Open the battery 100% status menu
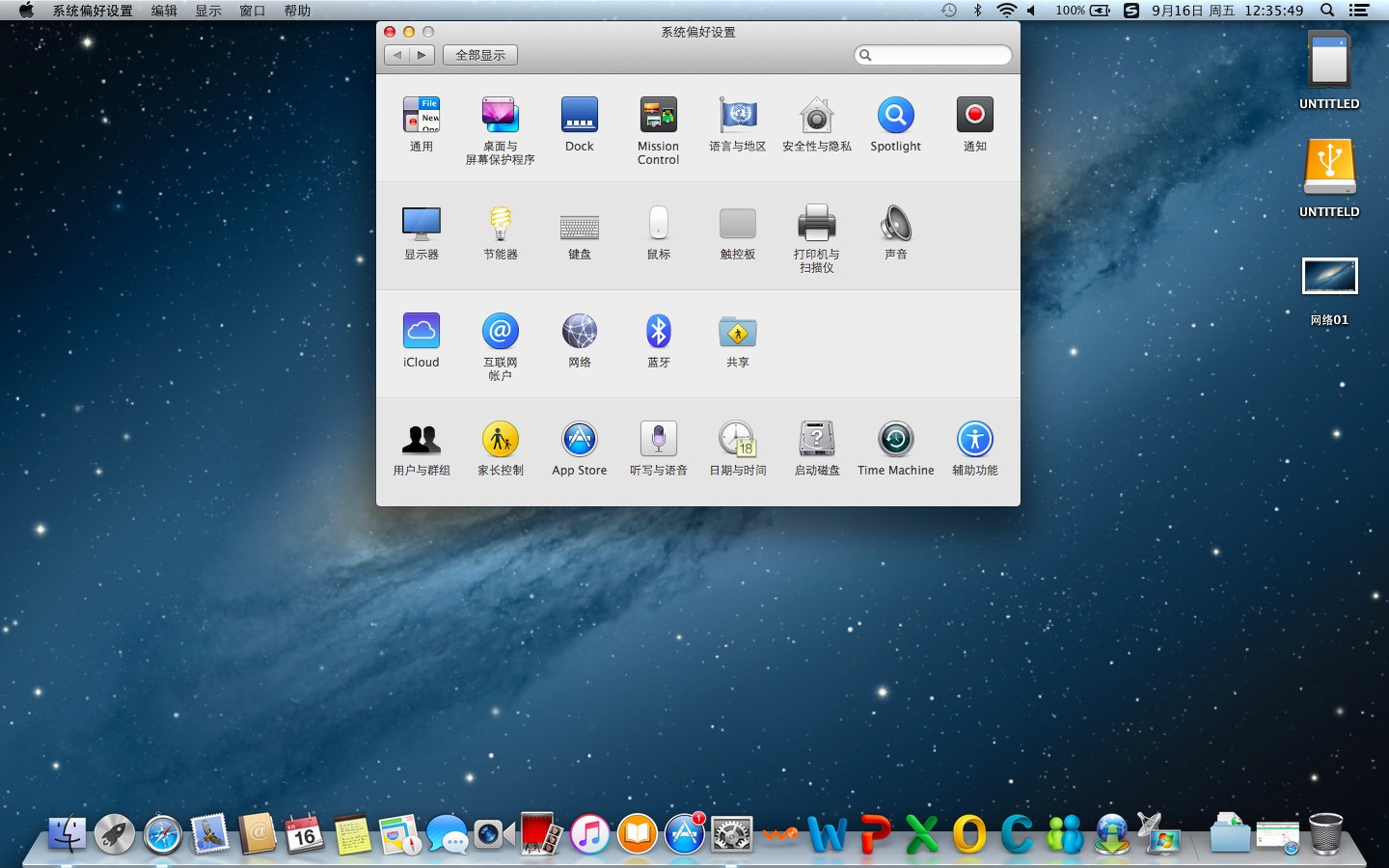 tap(1083, 11)
